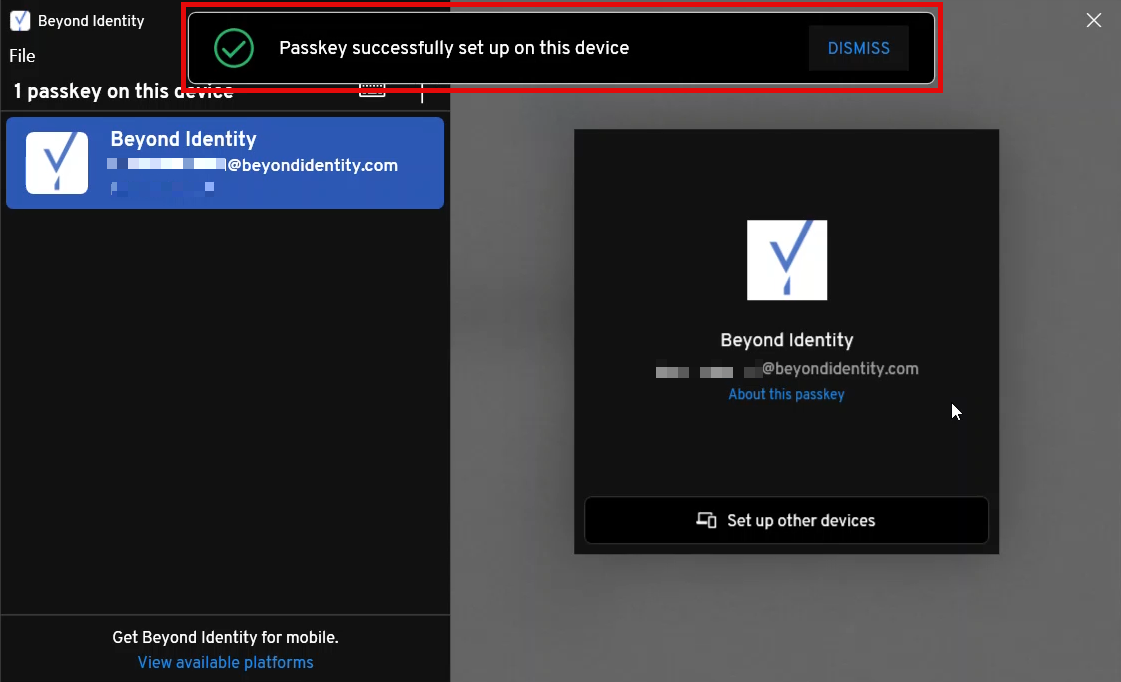
Task: Click the "1 passkey on this device" heading
Action: (x=123, y=92)
